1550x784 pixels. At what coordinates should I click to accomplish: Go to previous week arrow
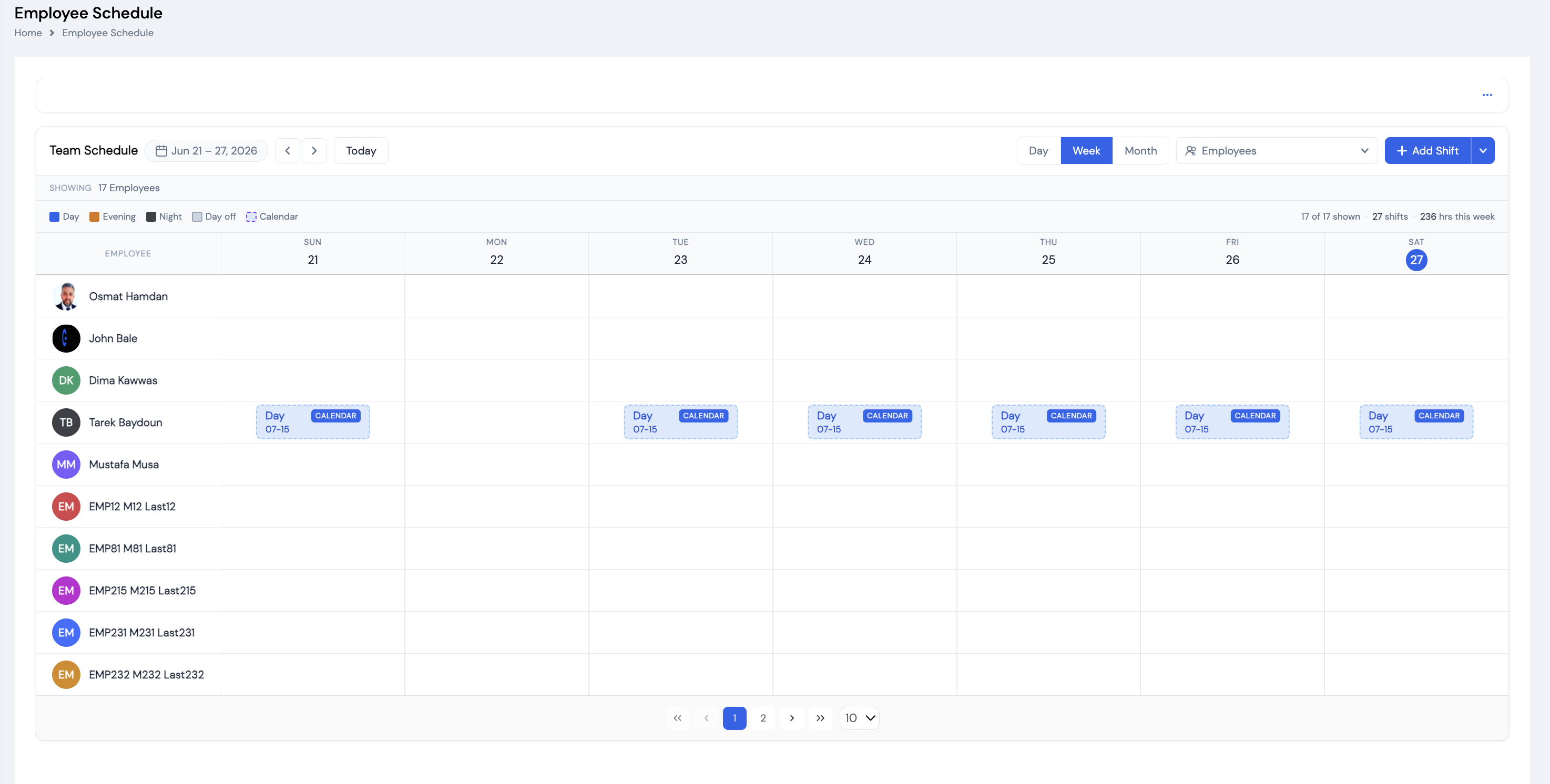tap(288, 150)
